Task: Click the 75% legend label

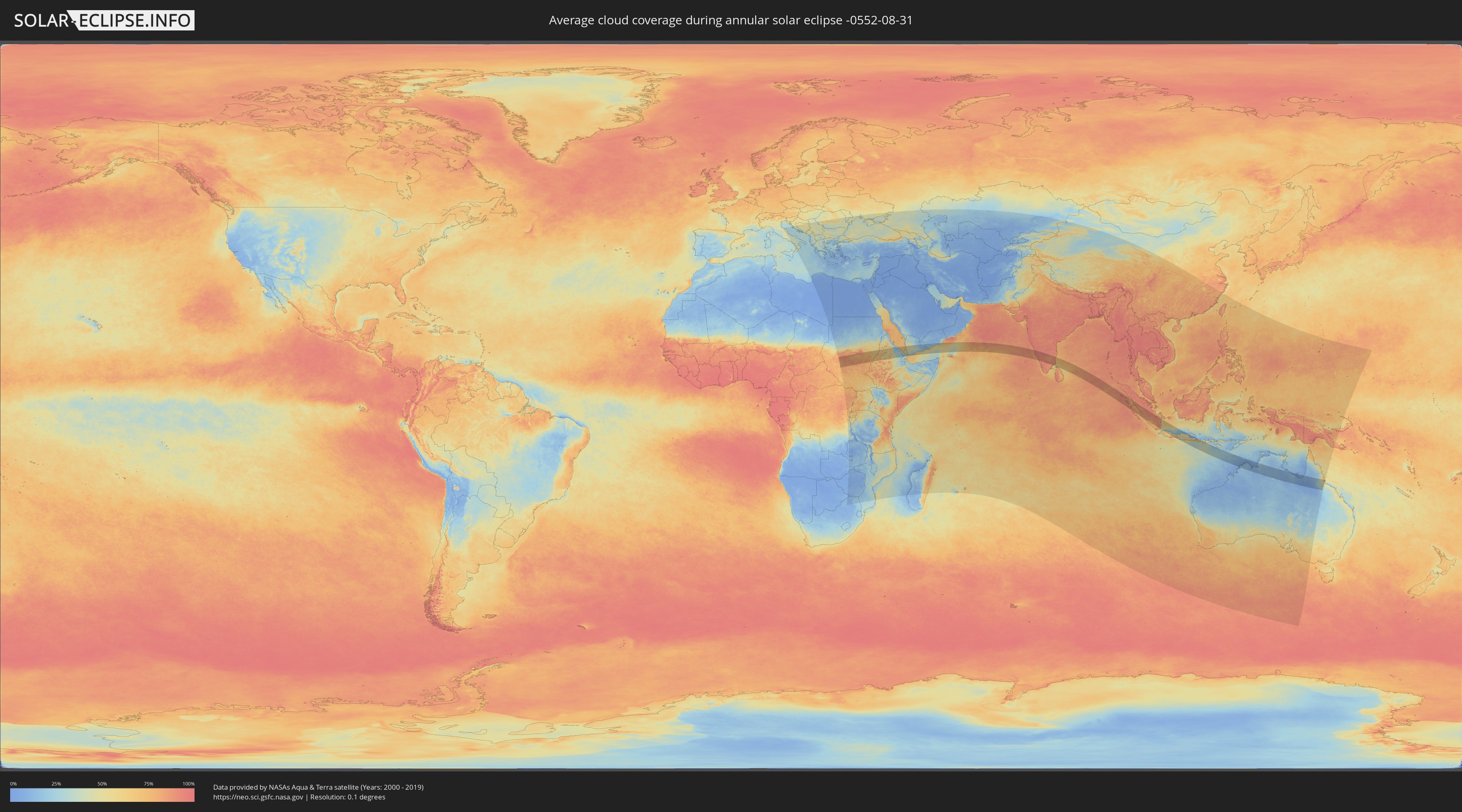Action: click(148, 784)
